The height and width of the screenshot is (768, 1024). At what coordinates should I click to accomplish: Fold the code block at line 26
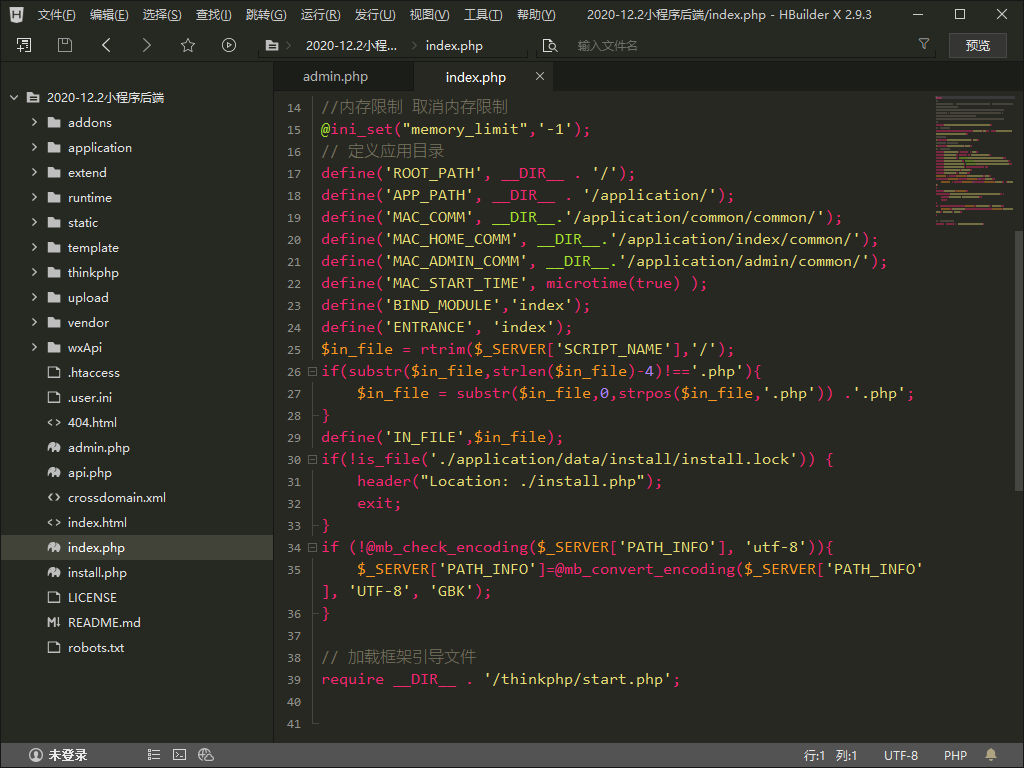312,372
